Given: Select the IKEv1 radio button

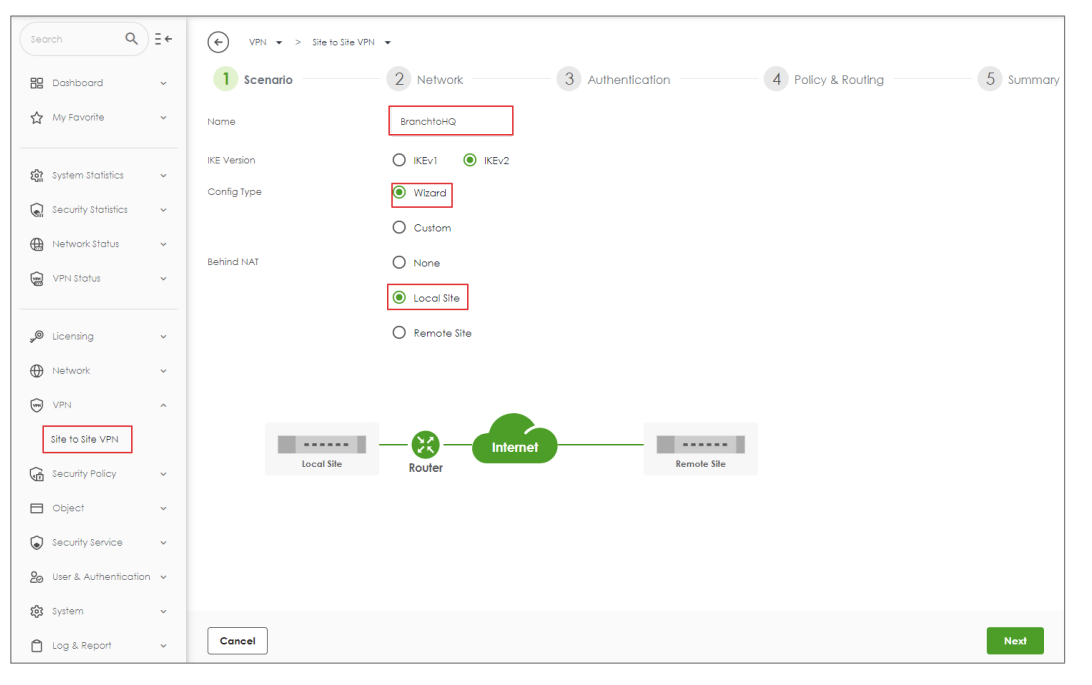Looking at the screenshot, I should click(399, 160).
